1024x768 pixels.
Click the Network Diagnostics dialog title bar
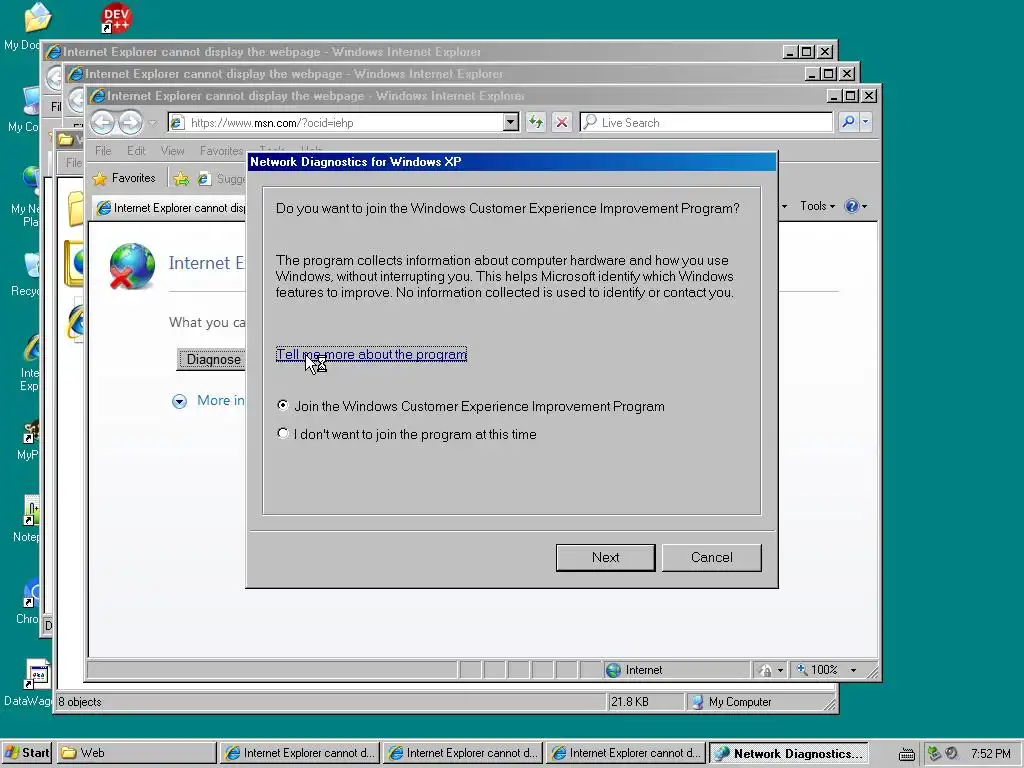point(512,162)
